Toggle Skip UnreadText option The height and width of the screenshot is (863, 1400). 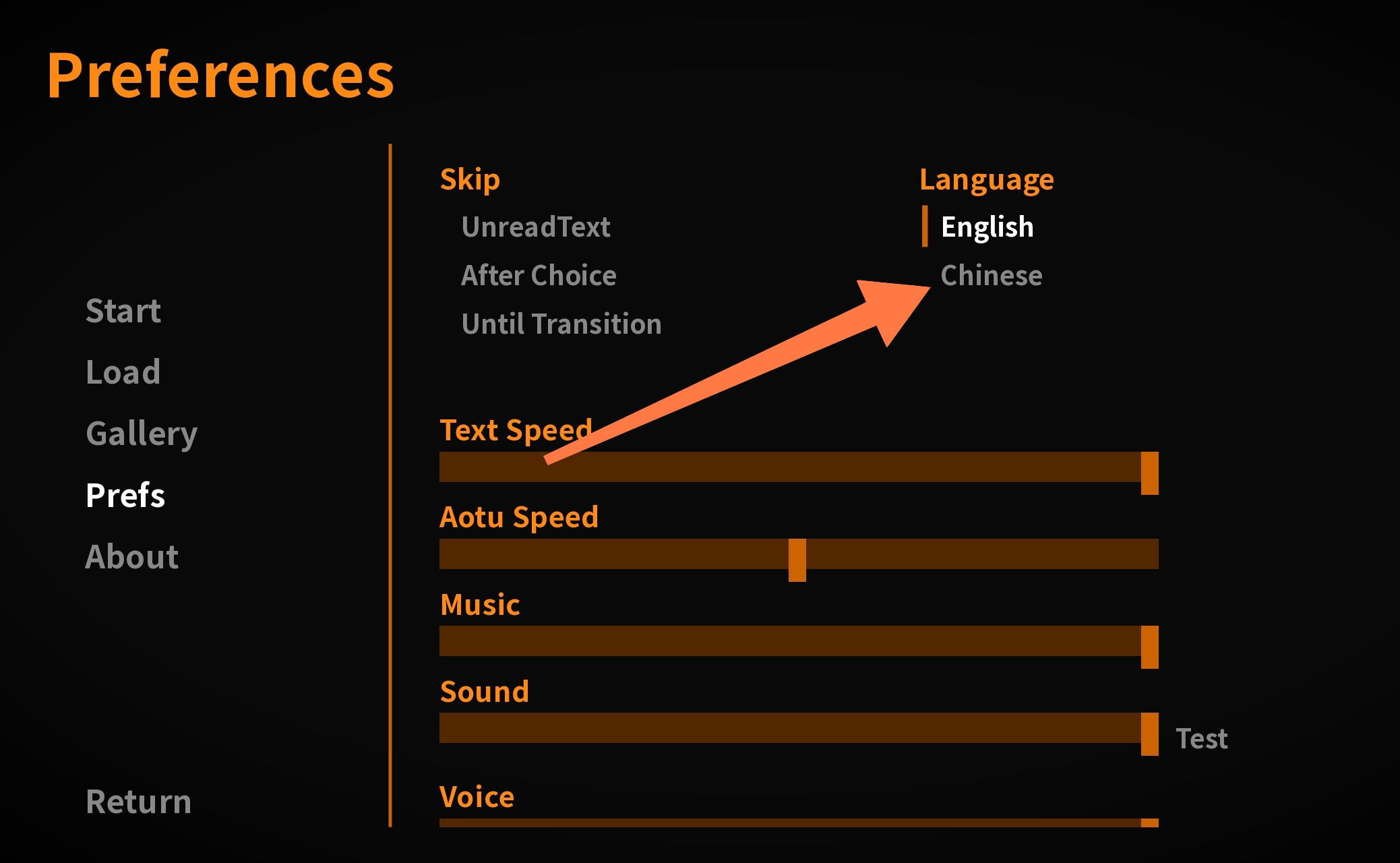[x=536, y=227]
